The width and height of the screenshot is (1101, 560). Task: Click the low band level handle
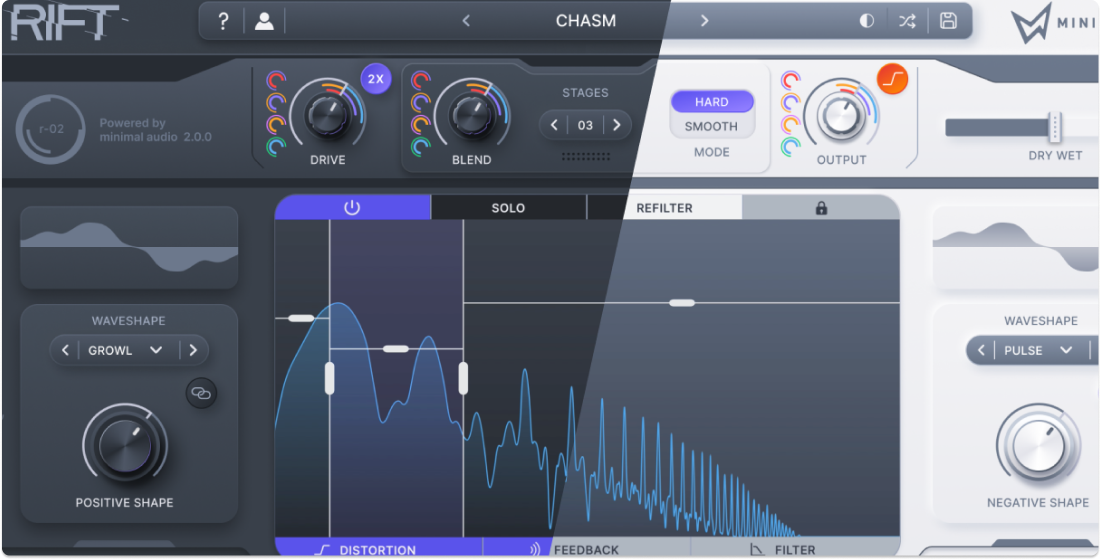click(x=301, y=319)
